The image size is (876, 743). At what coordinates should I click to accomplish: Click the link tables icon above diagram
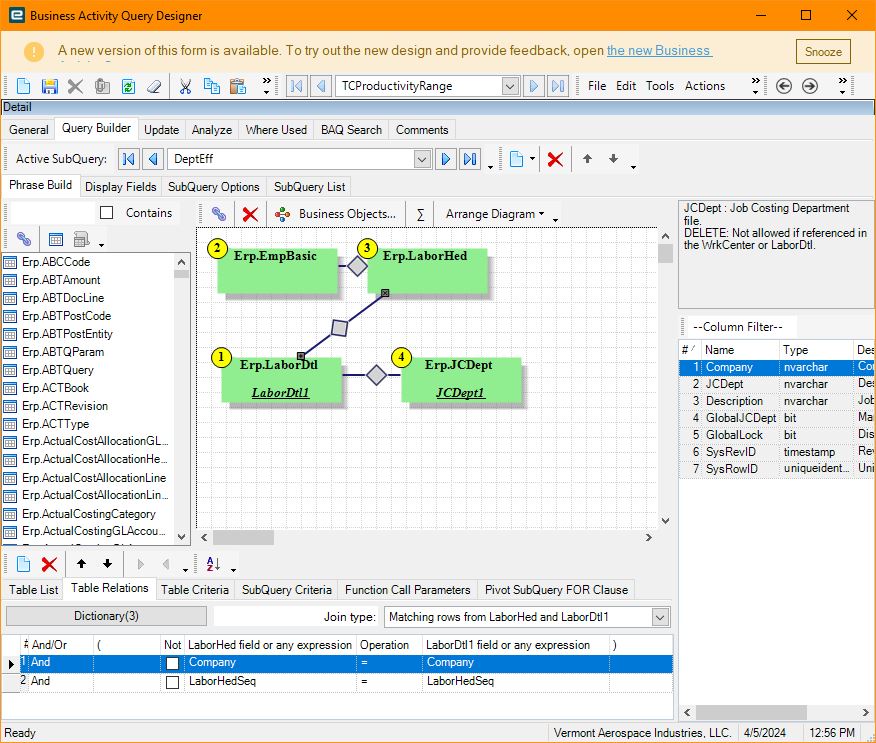218,214
